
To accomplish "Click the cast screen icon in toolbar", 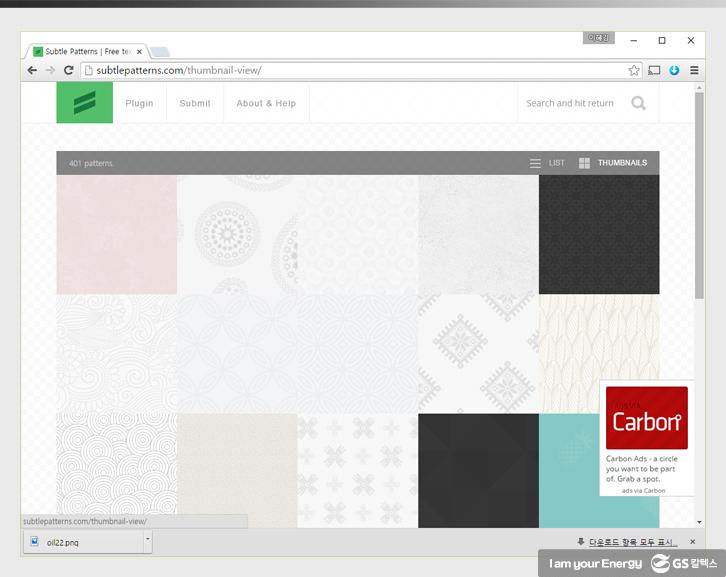I will 654,70.
